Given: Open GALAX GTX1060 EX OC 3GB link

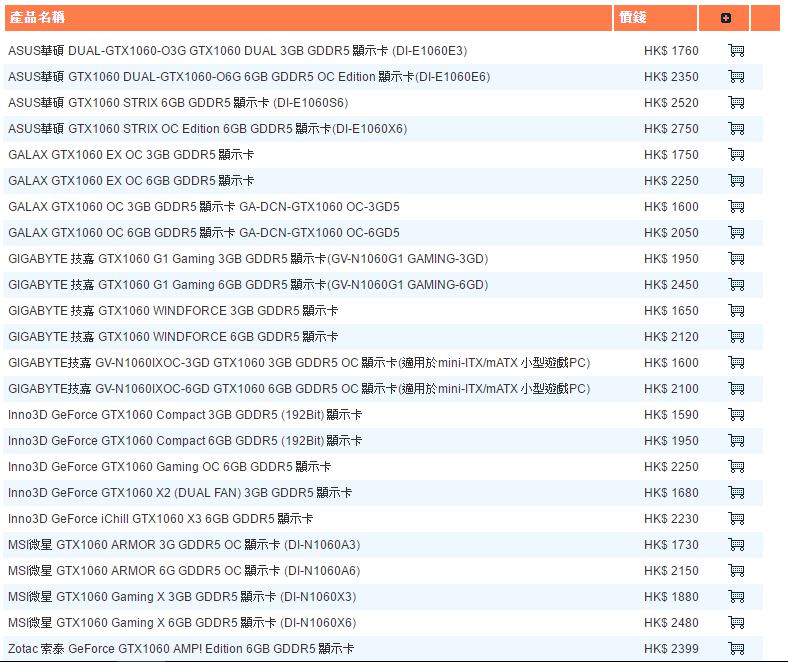Looking at the screenshot, I should [x=131, y=155].
